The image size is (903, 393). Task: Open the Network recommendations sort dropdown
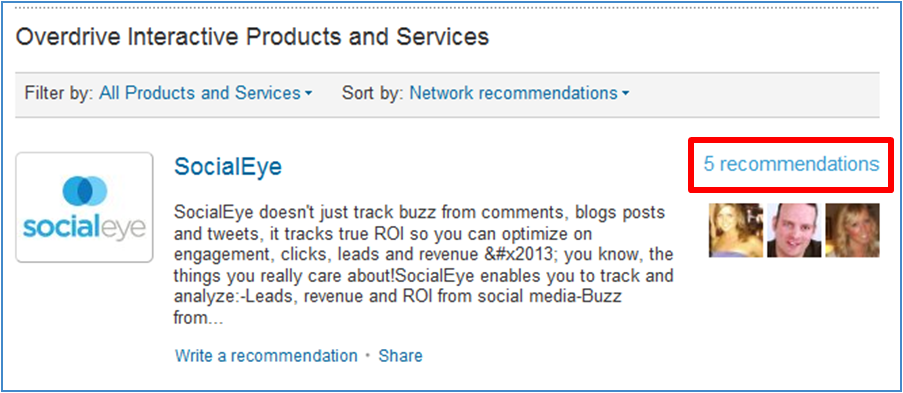519,93
